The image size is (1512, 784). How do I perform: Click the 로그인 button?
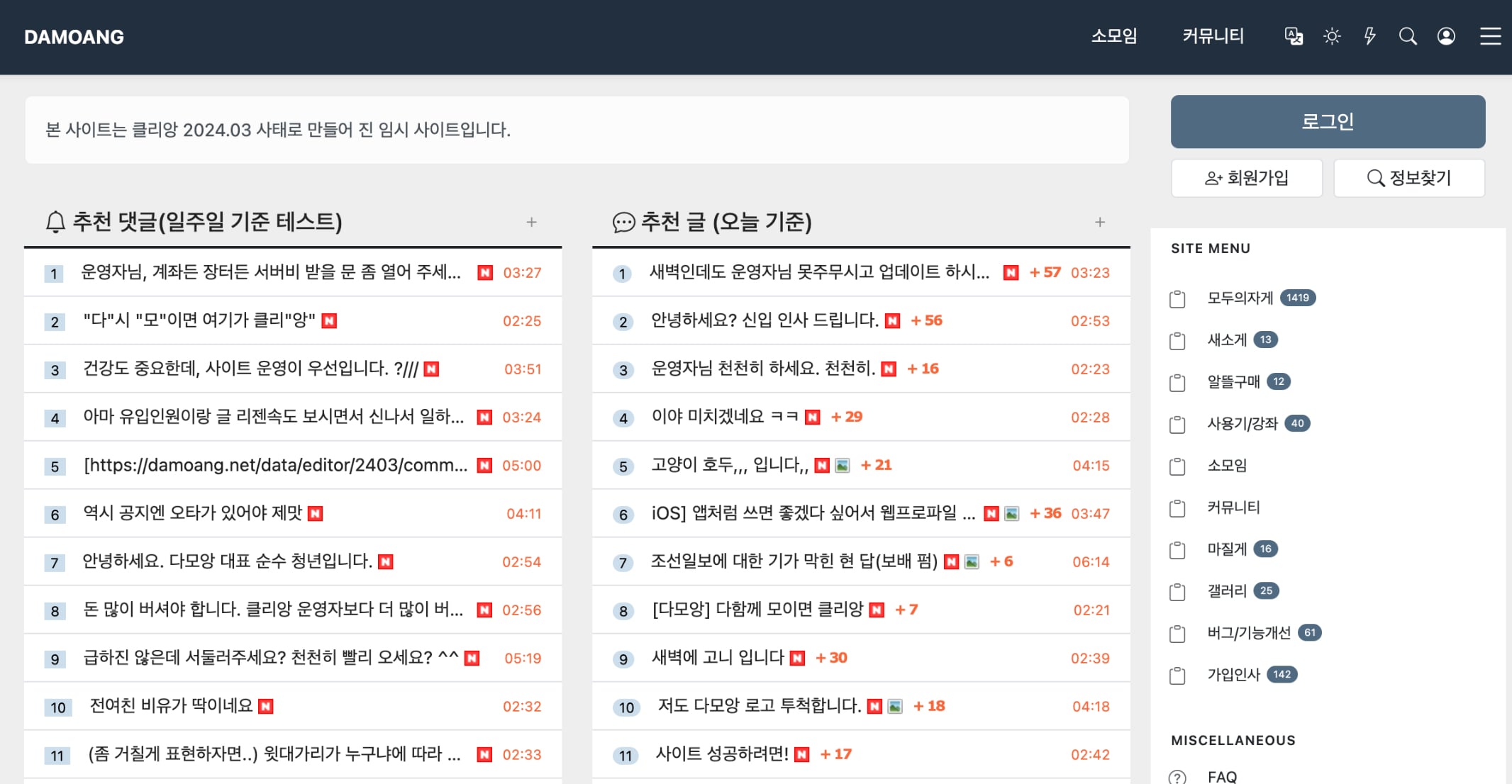pos(1328,121)
